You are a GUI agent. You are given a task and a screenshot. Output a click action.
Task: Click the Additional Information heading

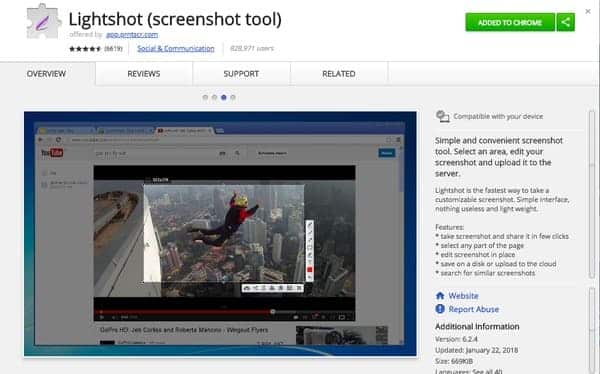[477, 327]
